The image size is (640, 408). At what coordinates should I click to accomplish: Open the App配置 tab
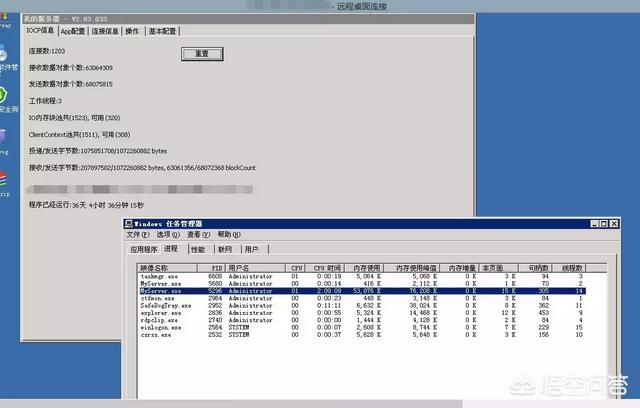click(x=72, y=31)
